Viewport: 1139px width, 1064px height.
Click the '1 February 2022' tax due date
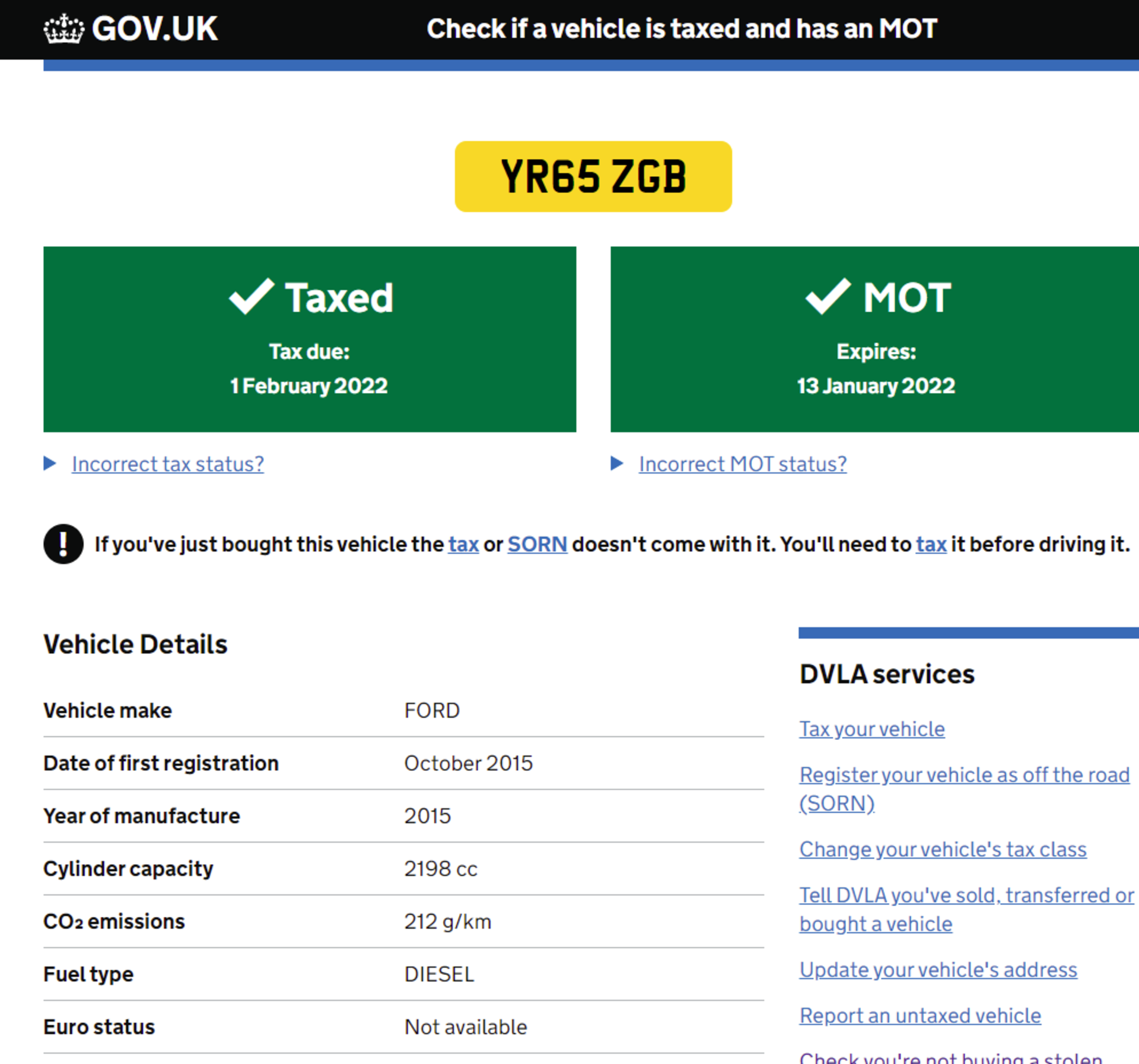coord(309,386)
